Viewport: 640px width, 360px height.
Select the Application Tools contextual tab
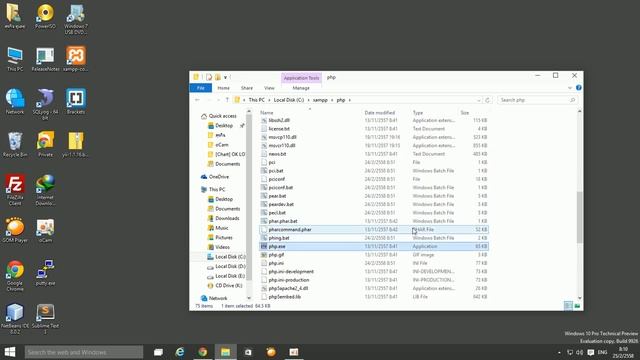[x=301, y=78]
